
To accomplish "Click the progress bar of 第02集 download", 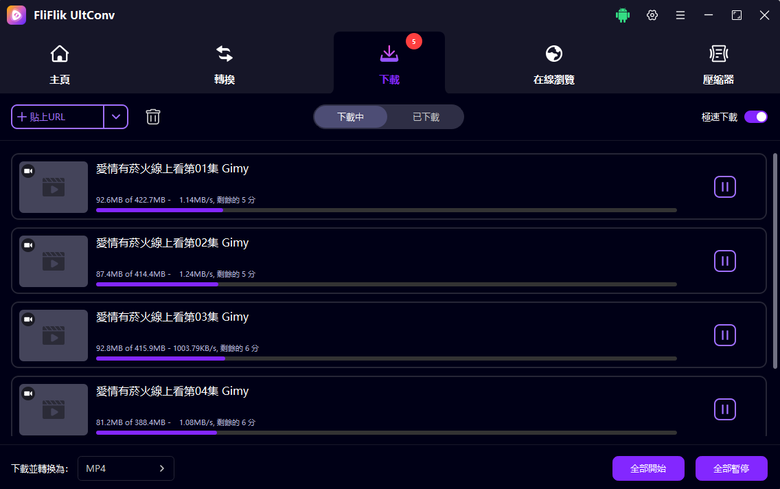I will pyautogui.click(x=387, y=285).
